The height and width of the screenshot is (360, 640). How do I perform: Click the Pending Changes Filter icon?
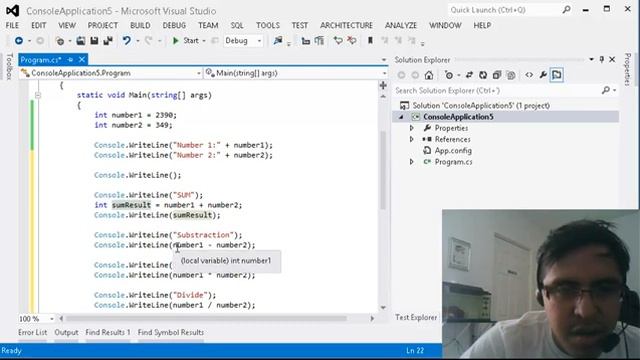[449, 75]
